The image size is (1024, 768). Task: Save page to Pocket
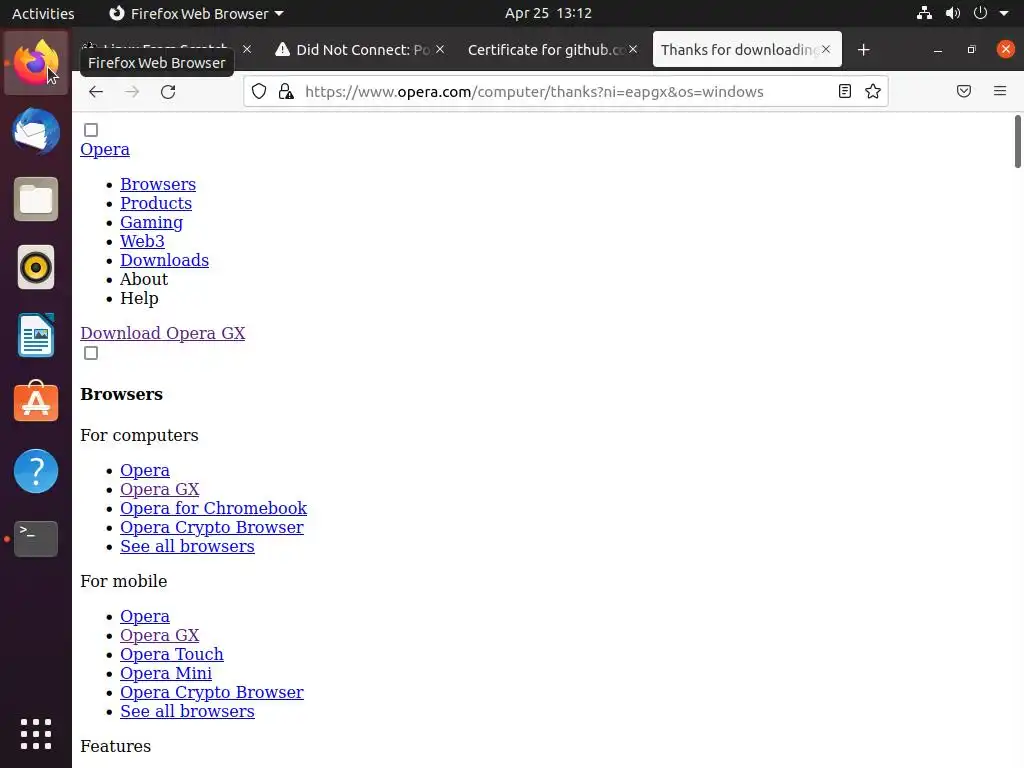(x=964, y=91)
